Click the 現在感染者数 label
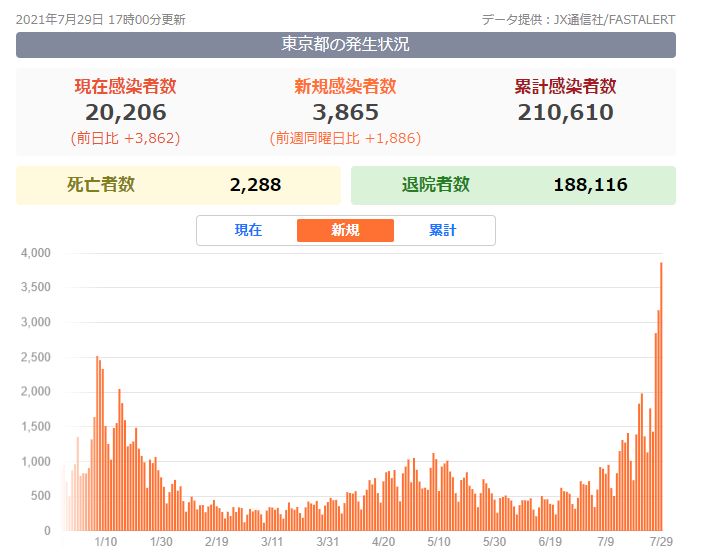 pos(126,86)
